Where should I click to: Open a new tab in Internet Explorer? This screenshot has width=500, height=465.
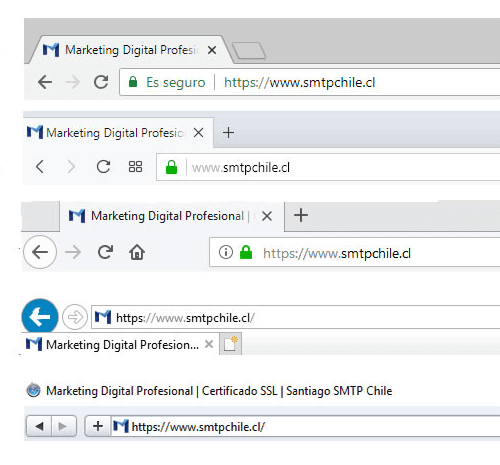pos(230,344)
